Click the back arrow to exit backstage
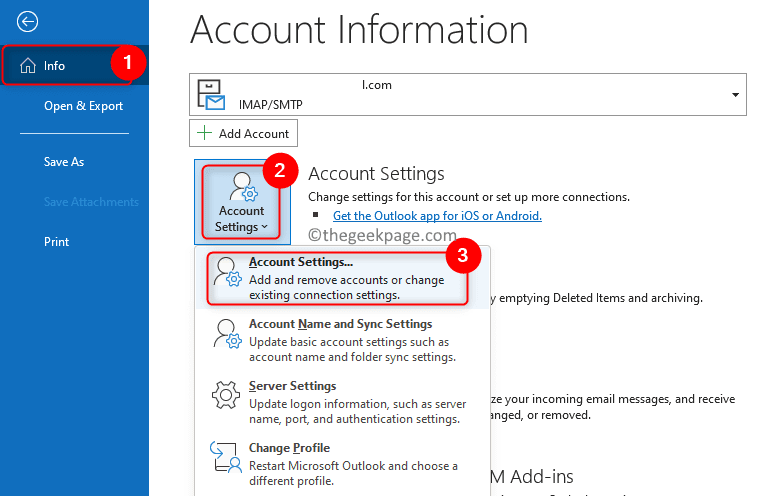 pyautogui.click(x=29, y=21)
